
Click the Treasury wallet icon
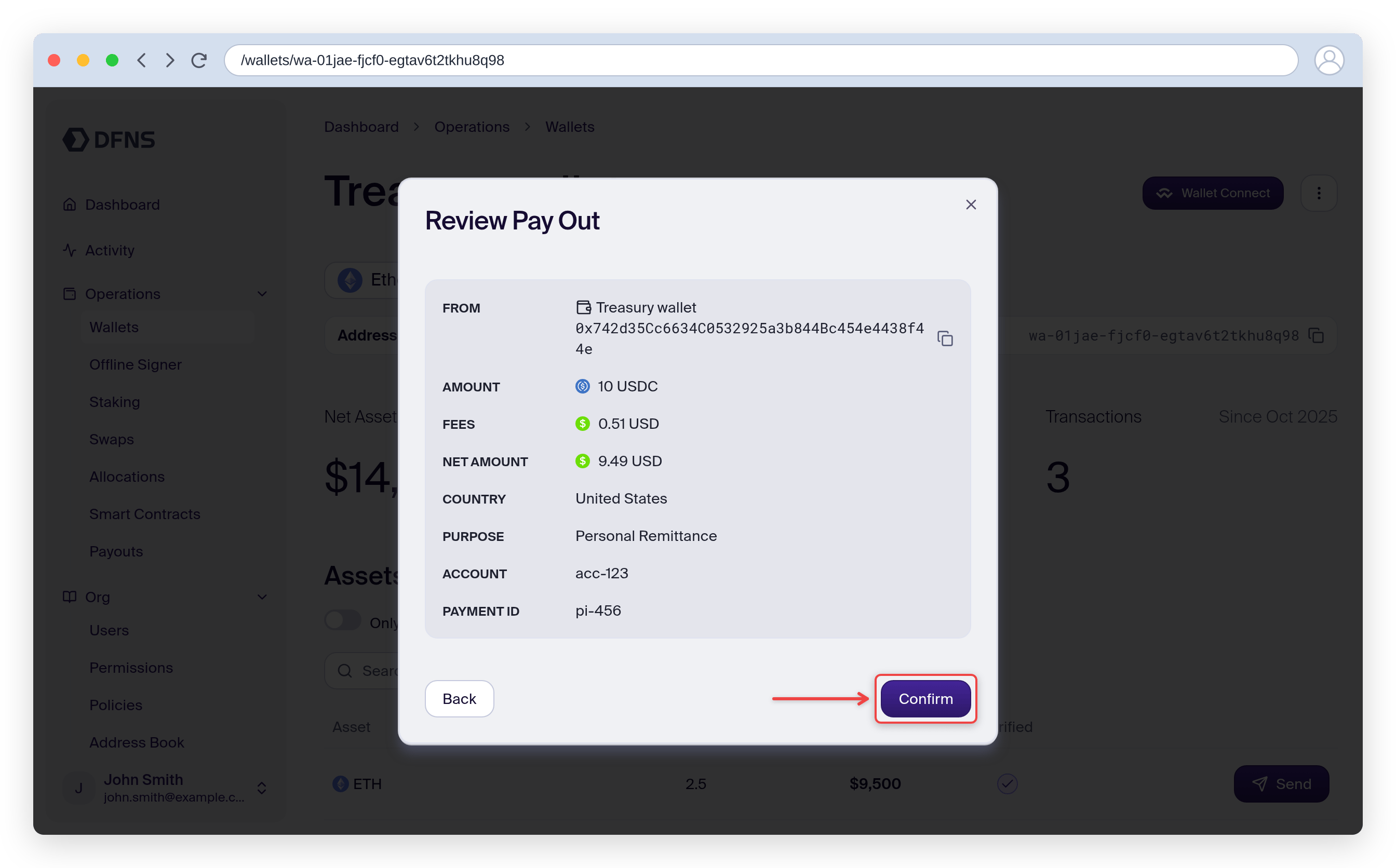pos(583,307)
